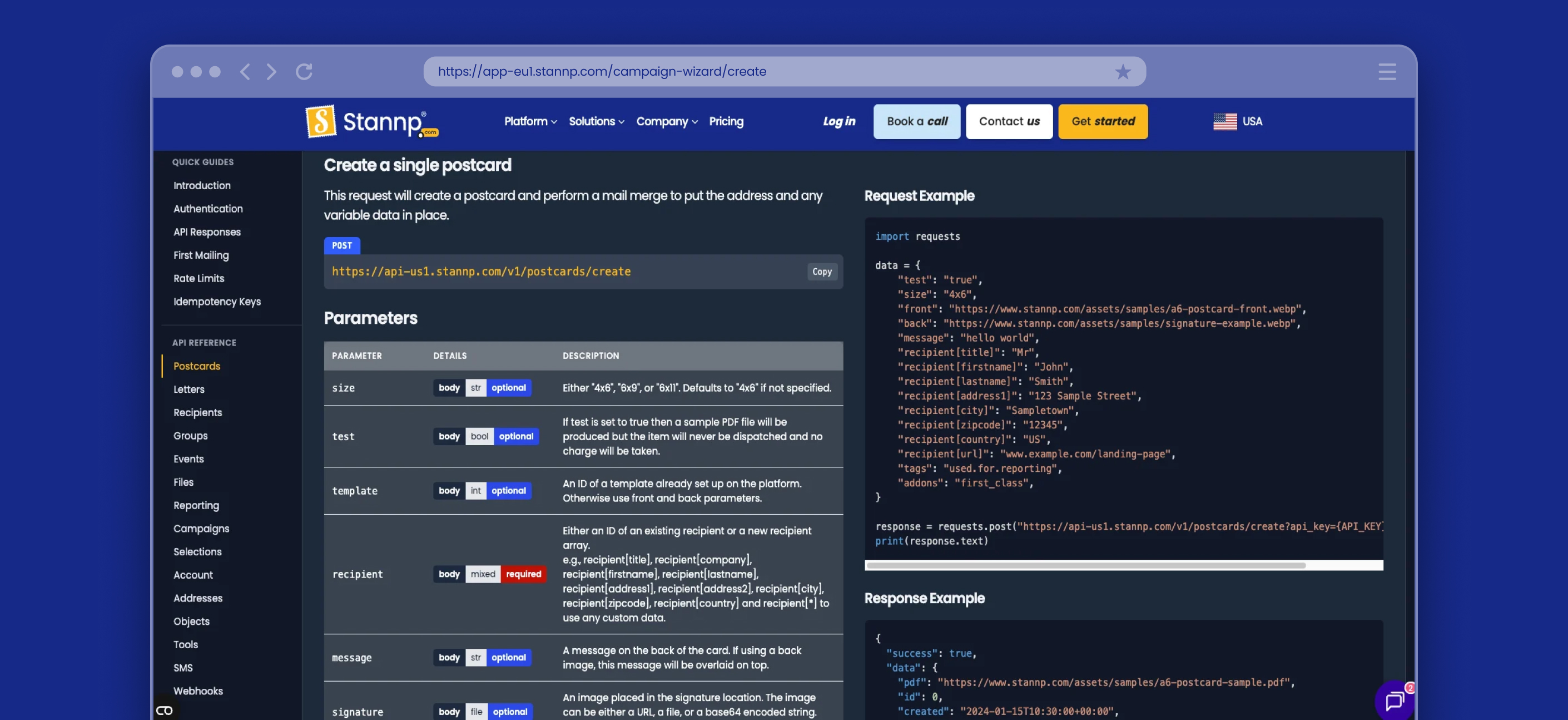Open the chat widget bubble

coord(1393,701)
